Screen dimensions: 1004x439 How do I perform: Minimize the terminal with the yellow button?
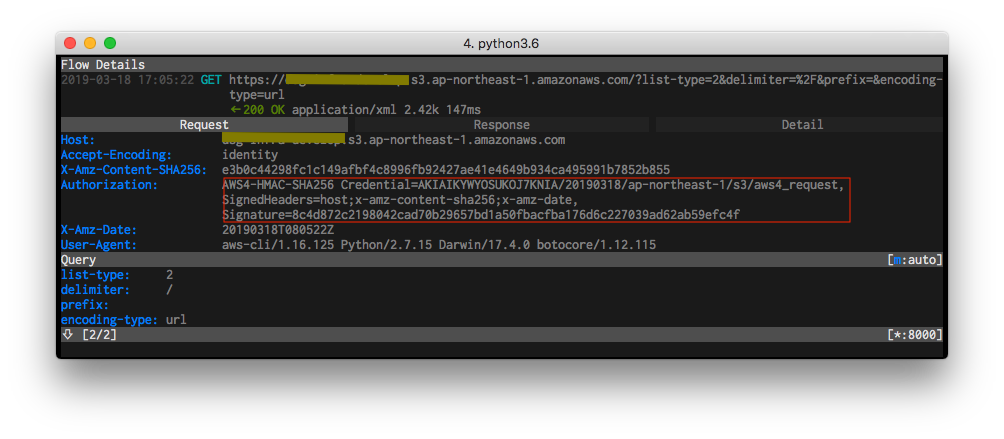[x=90, y=43]
